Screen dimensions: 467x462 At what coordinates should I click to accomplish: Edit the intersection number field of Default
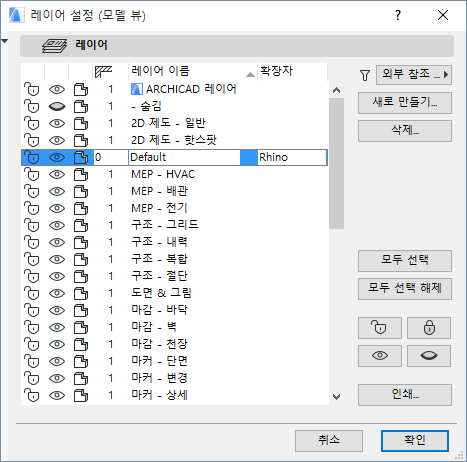point(110,157)
